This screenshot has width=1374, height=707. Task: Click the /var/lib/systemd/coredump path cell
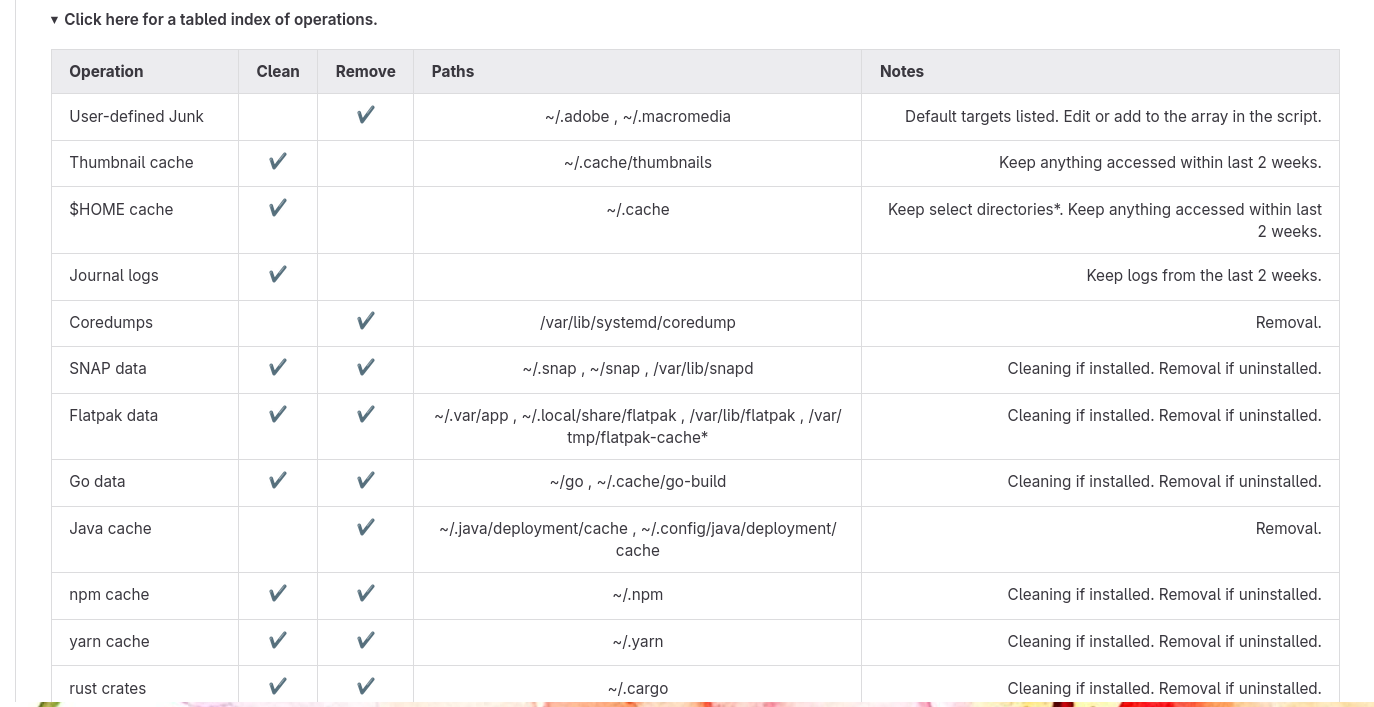coord(638,323)
